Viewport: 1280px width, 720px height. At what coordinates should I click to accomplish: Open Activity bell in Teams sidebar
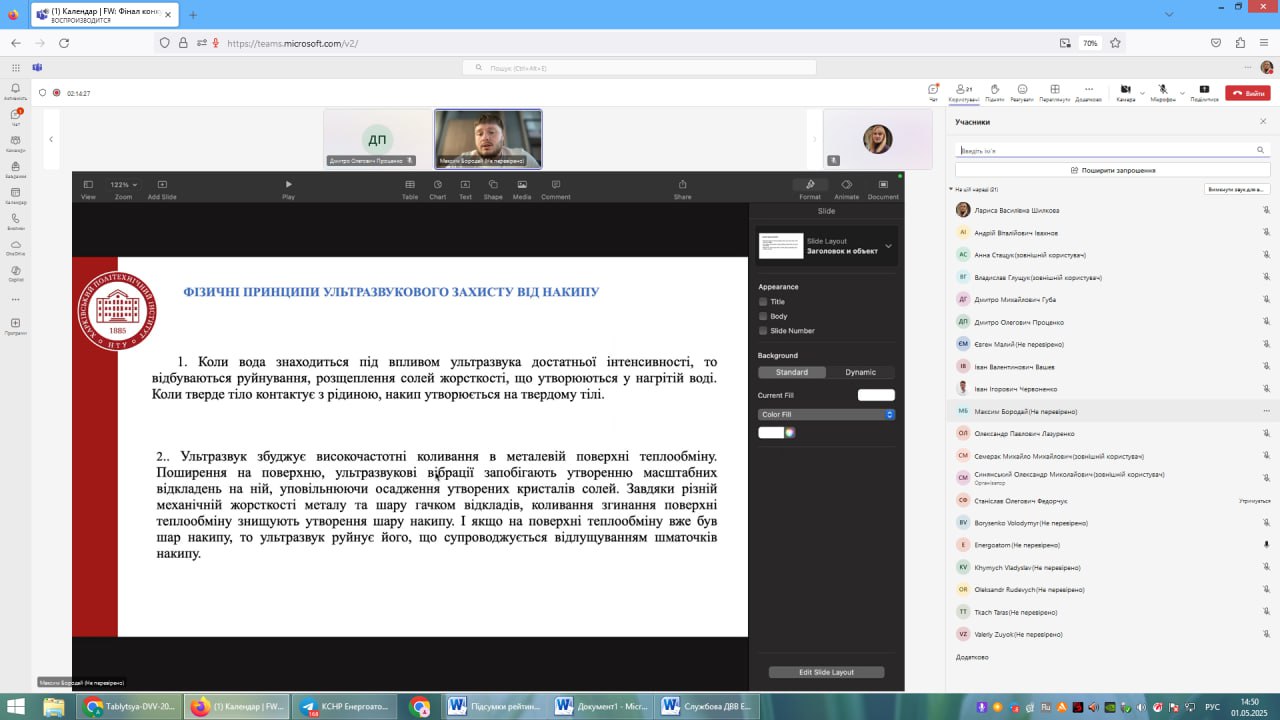click(16, 89)
